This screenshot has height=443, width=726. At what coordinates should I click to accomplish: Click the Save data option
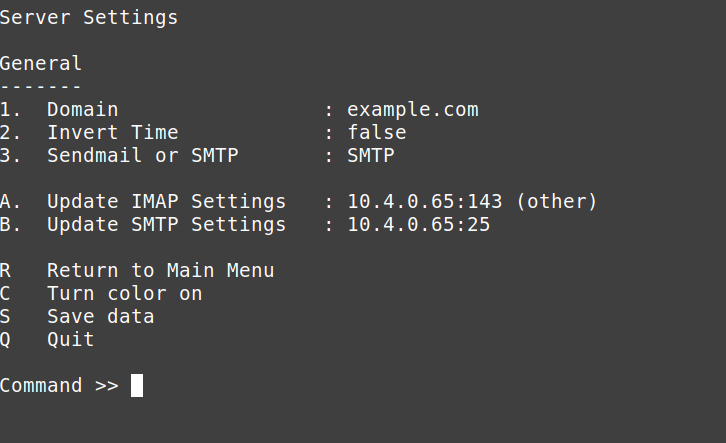point(100,317)
